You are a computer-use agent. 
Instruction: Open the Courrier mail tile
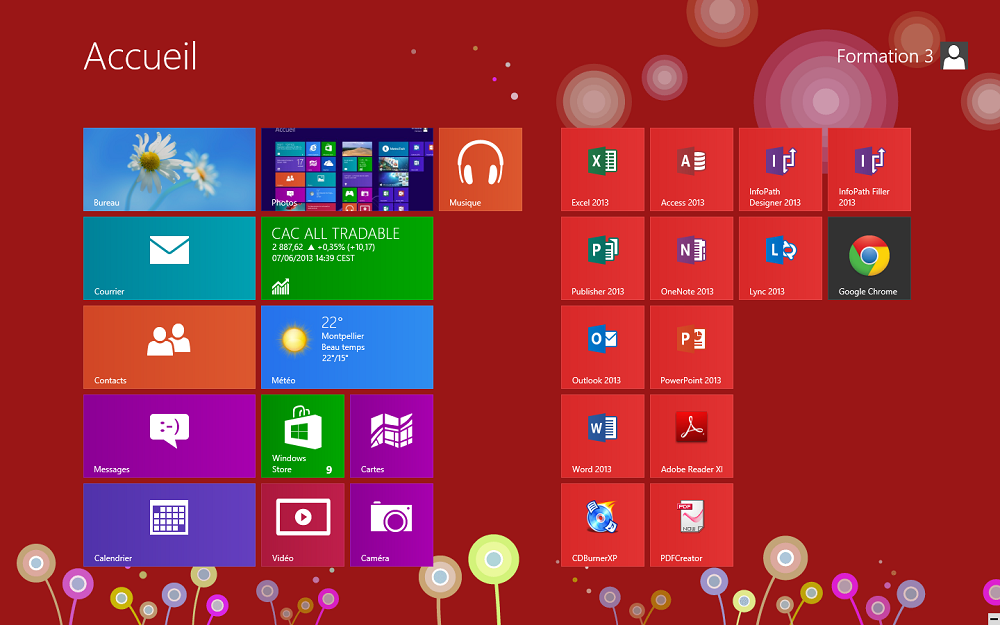[169, 258]
